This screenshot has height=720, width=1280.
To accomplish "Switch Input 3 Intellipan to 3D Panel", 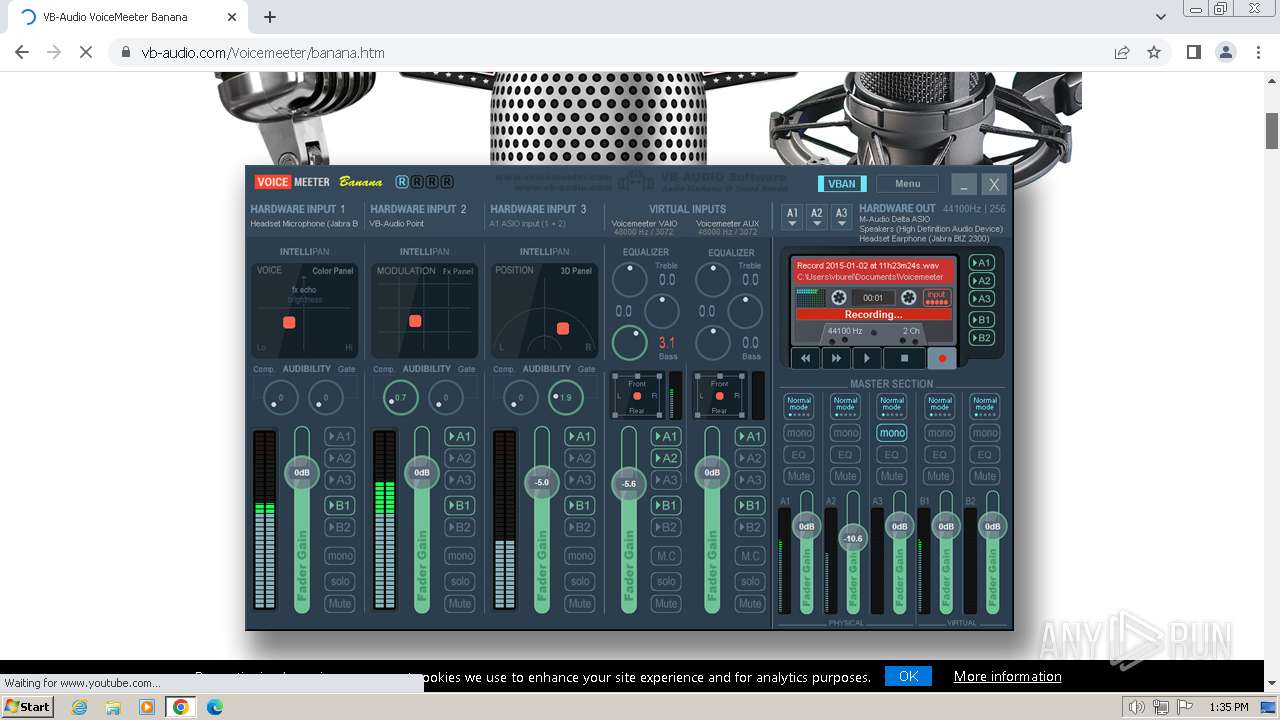I will (576, 271).
